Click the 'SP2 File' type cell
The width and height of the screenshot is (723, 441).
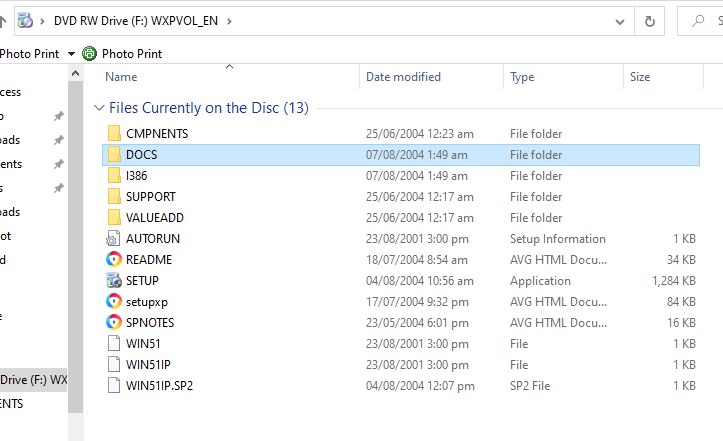530,386
